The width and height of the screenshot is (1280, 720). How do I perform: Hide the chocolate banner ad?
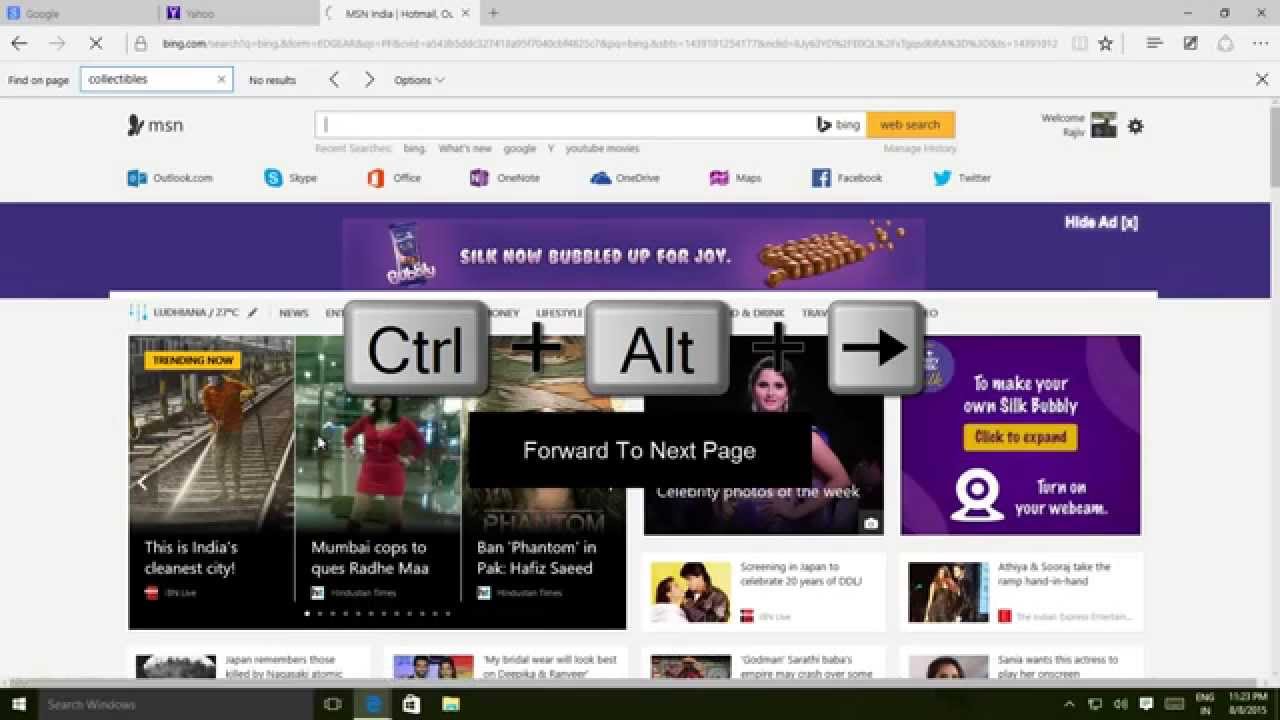(1101, 222)
